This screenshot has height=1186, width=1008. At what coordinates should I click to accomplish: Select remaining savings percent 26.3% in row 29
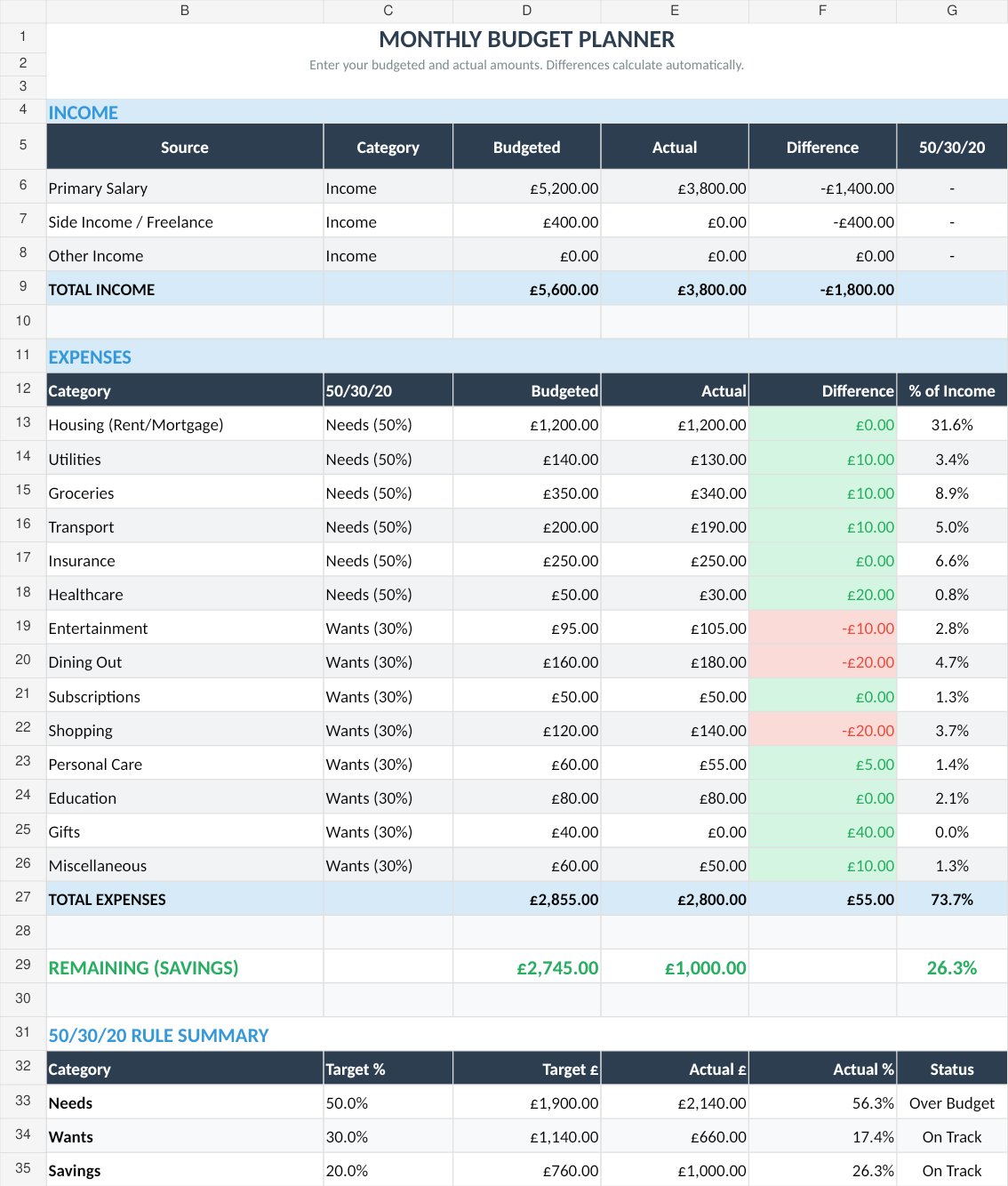952,967
